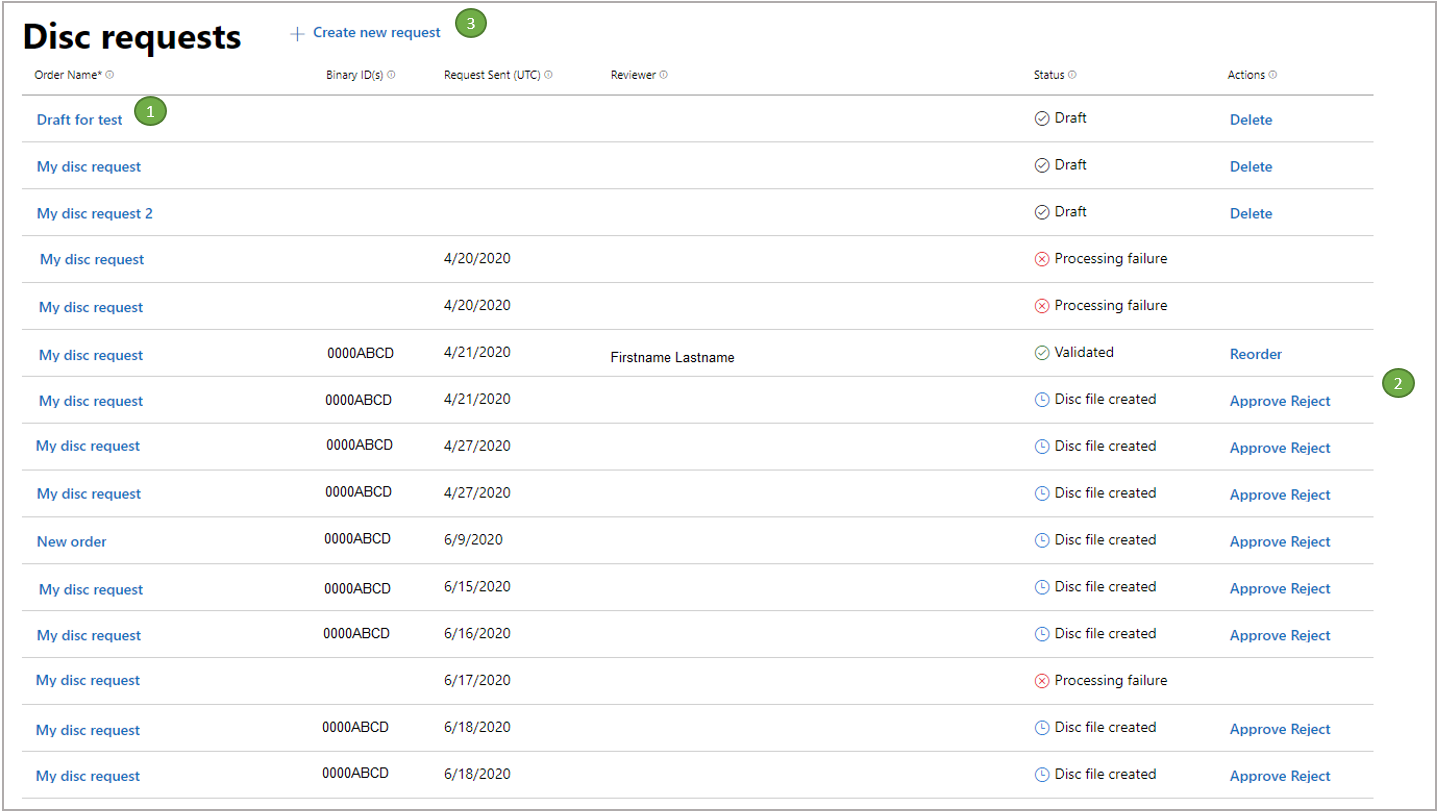Image resolution: width=1439 pixels, height=812 pixels.
Task: Click the green callout marker numbered 2
Action: coord(1400,383)
